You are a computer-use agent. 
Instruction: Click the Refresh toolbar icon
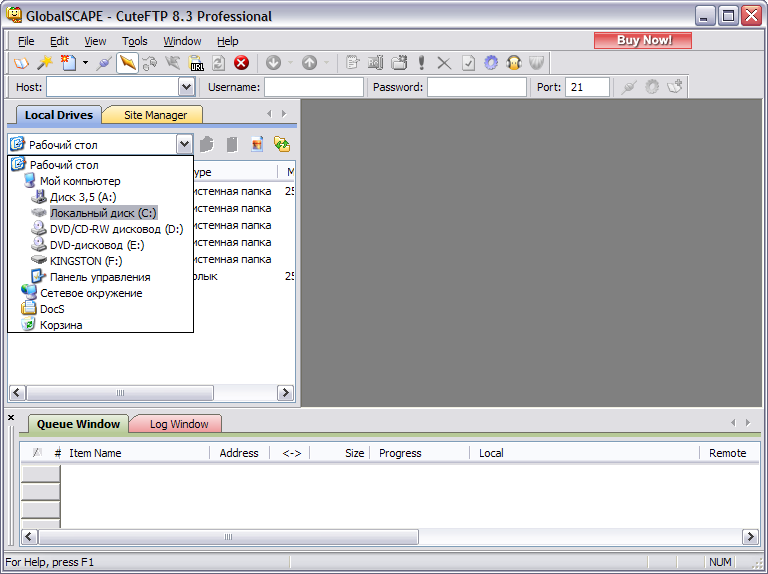218,63
